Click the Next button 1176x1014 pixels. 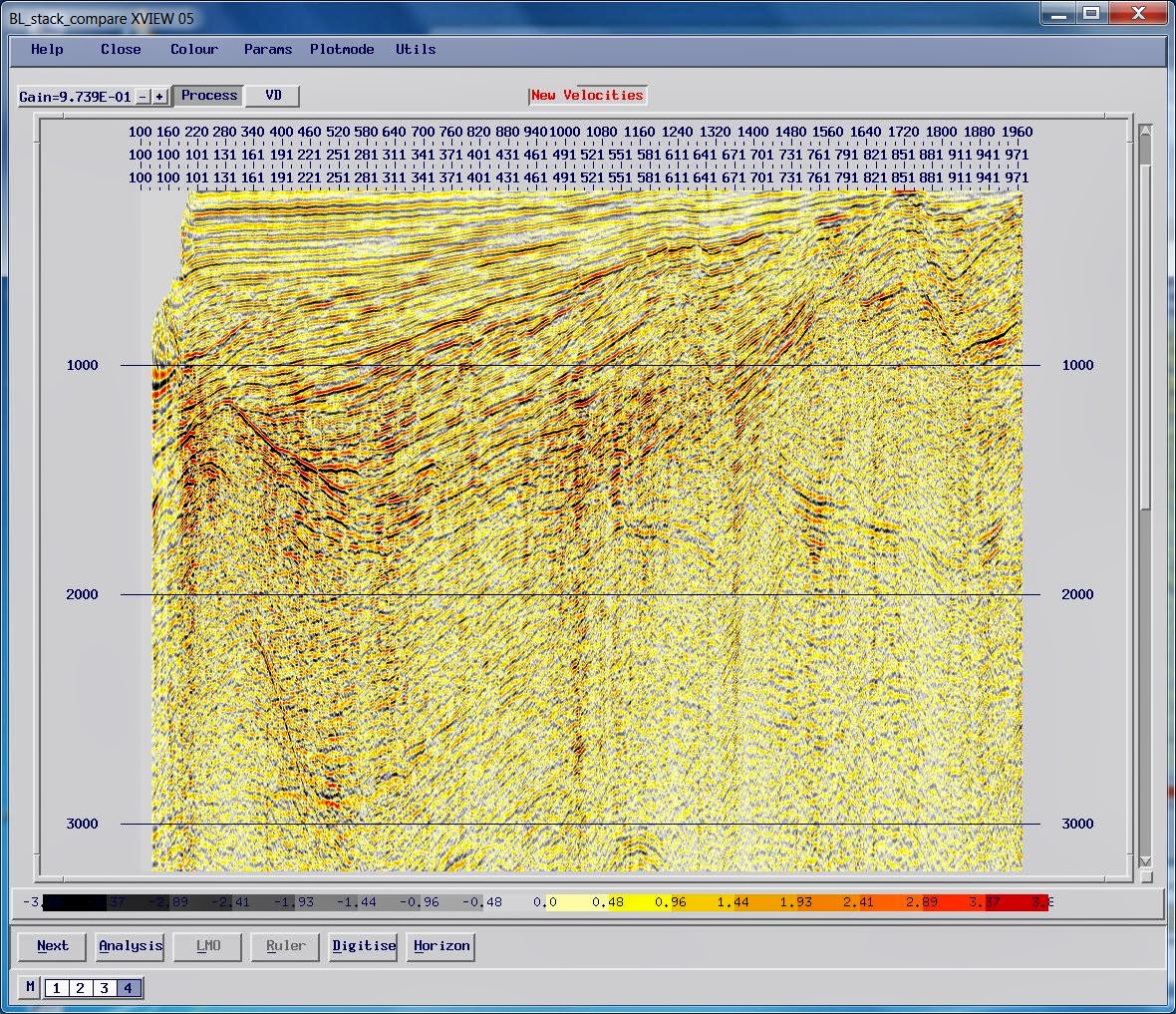tap(53, 946)
